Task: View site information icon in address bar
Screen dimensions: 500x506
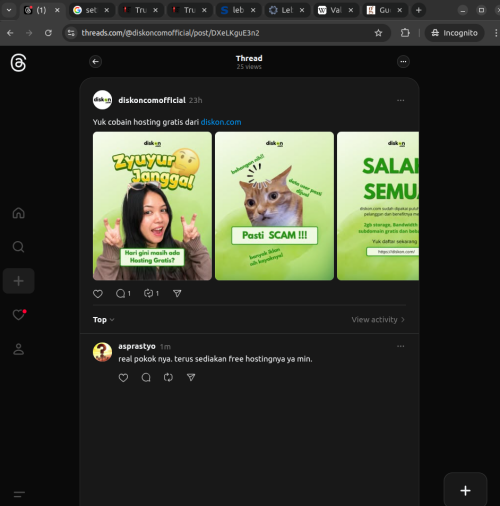Action: (71, 33)
